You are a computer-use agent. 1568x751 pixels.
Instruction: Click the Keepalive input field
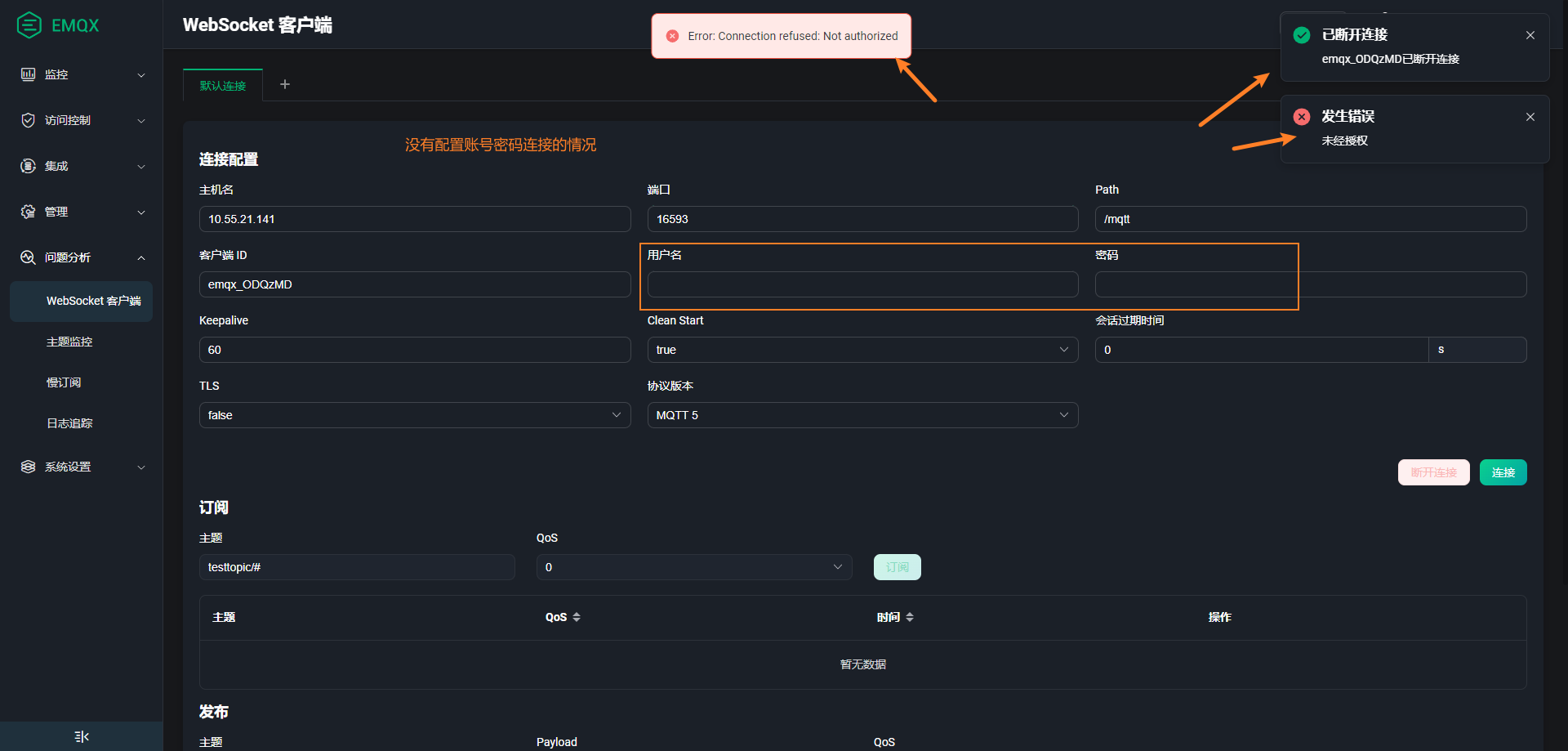click(x=415, y=350)
